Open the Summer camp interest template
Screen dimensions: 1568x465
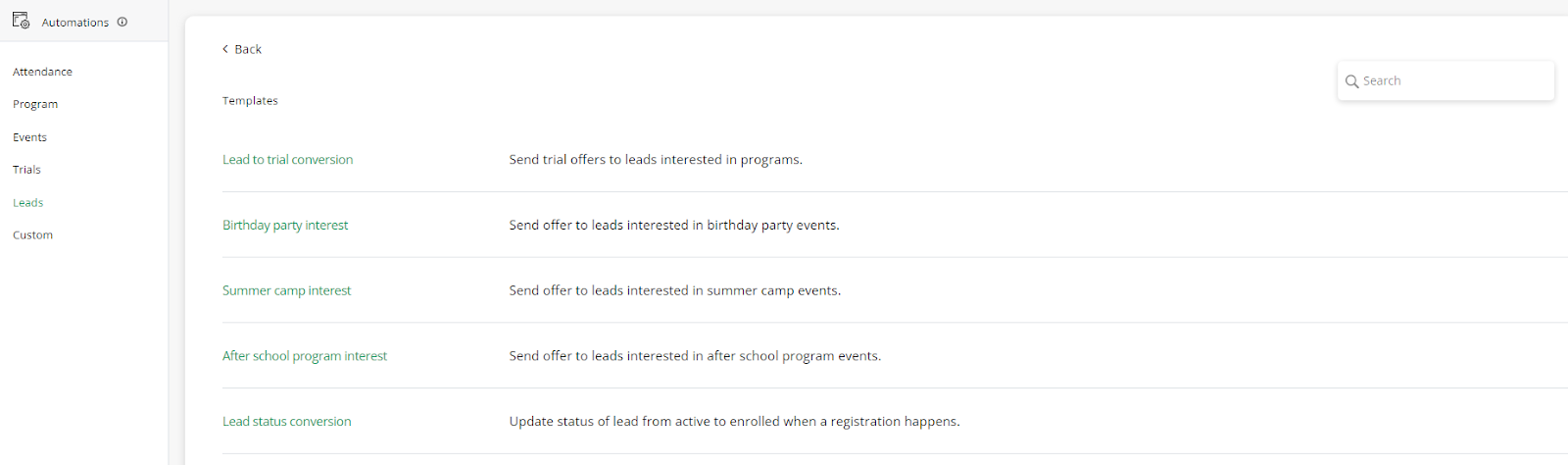click(286, 290)
